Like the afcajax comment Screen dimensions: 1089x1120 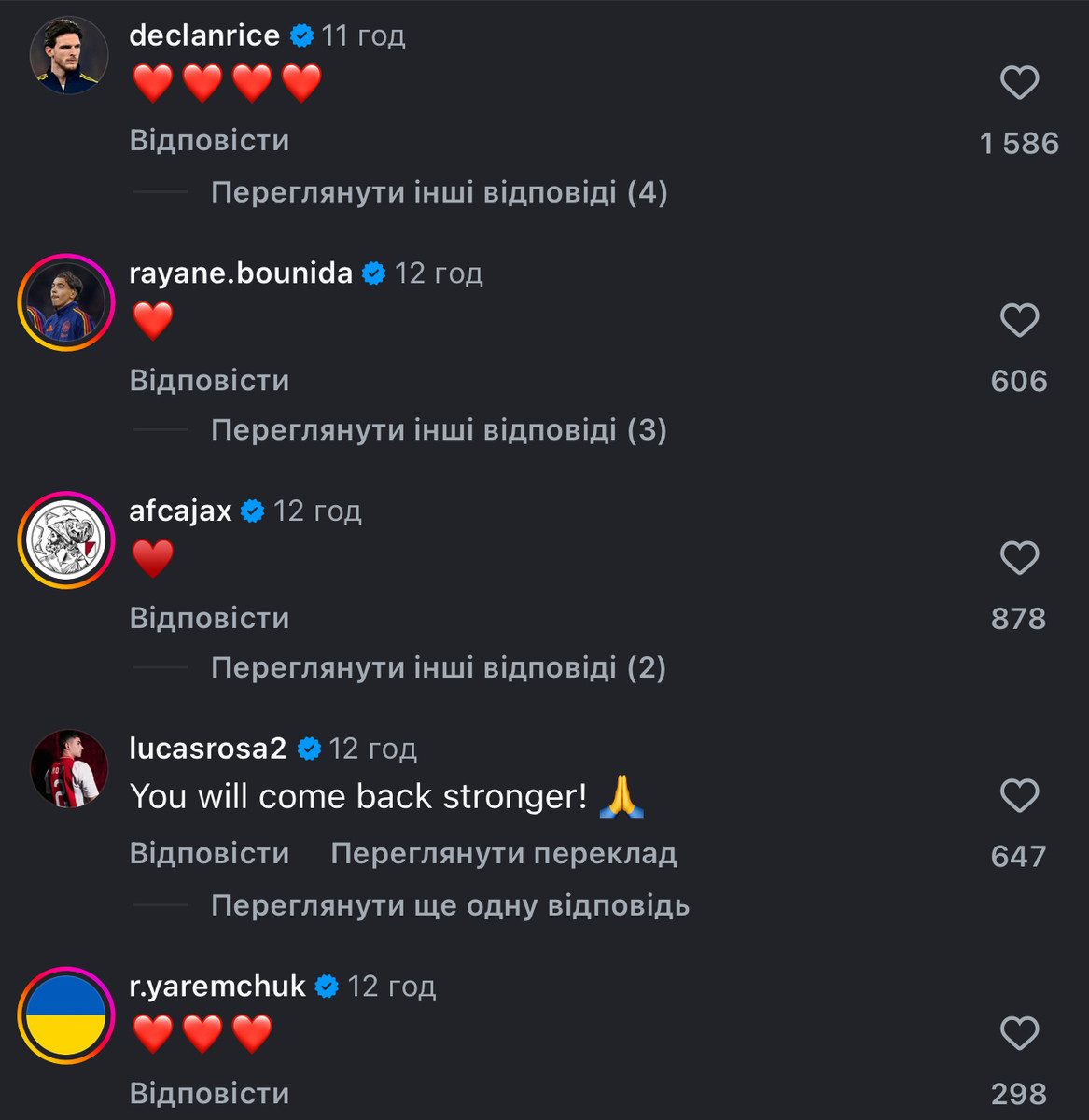[x=1019, y=559]
